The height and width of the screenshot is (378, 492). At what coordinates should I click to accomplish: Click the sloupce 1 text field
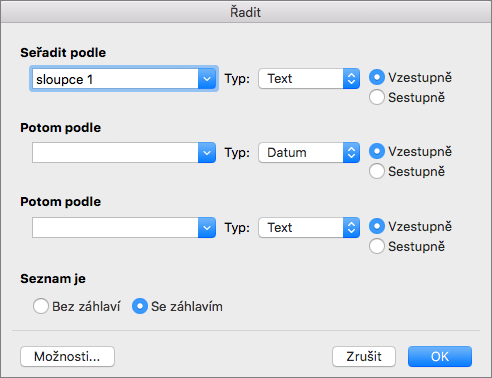coord(115,79)
